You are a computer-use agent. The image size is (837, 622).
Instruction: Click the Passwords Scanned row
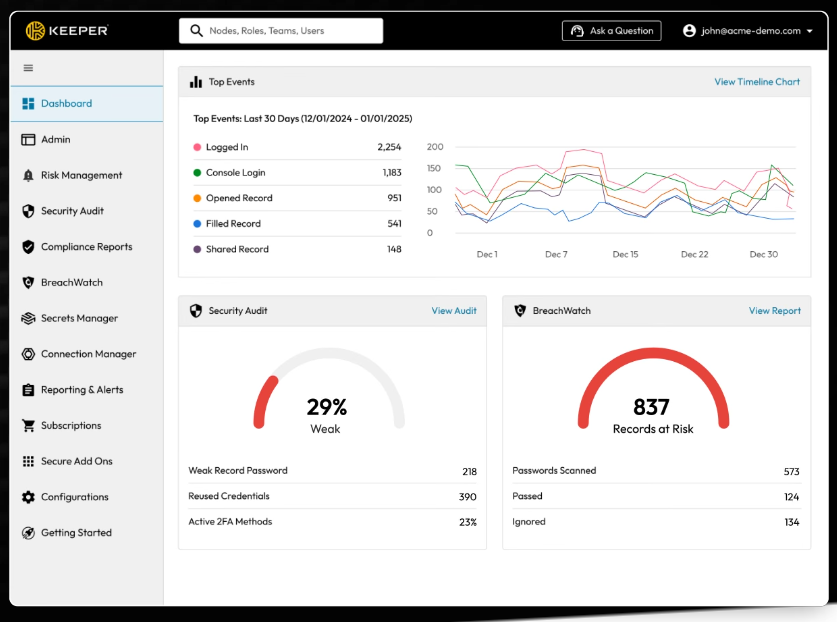656,471
